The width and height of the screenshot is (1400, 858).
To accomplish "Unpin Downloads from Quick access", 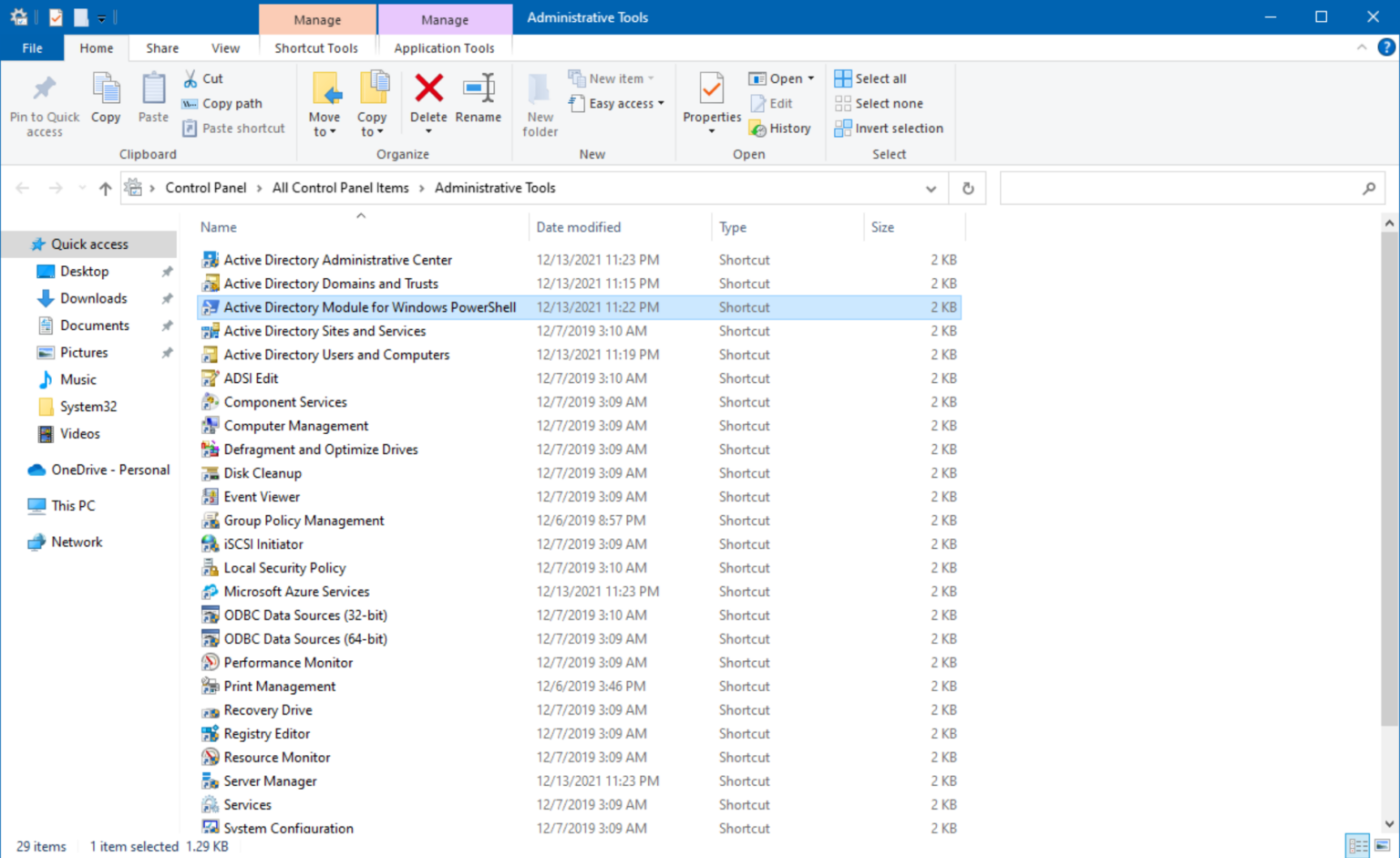I will pyautogui.click(x=167, y=298).
